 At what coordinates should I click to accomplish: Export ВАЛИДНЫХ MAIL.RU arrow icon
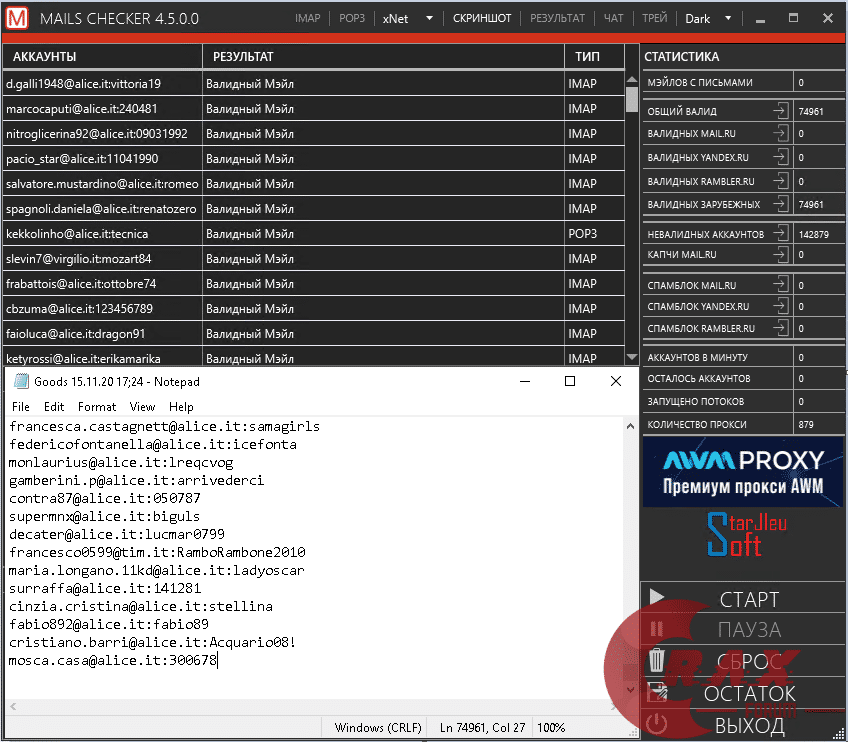[780, 133]
